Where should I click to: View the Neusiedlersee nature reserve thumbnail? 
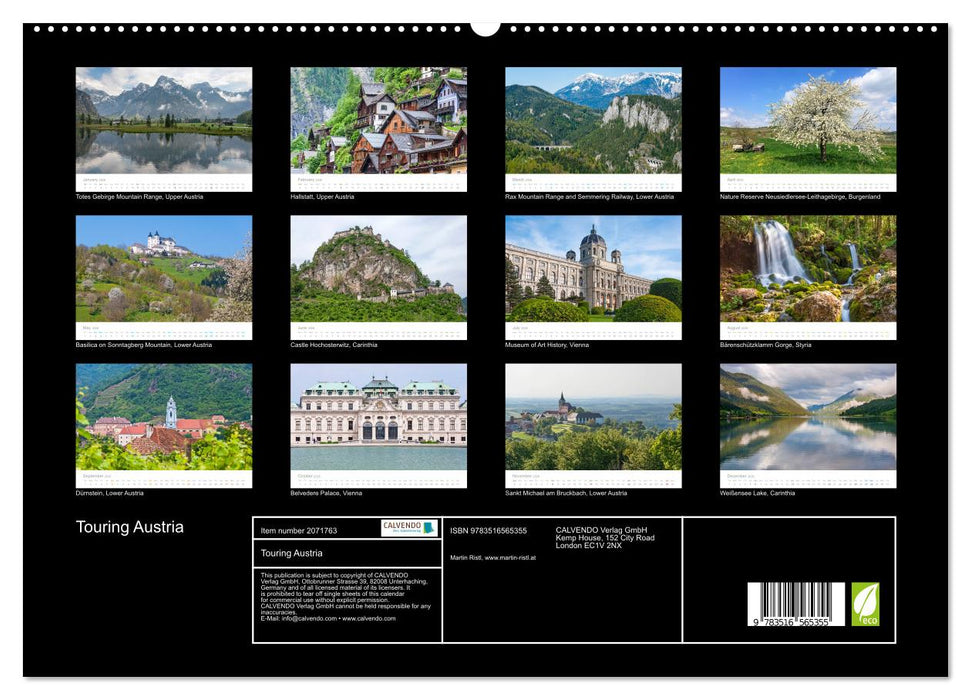(x=806, y=126)
